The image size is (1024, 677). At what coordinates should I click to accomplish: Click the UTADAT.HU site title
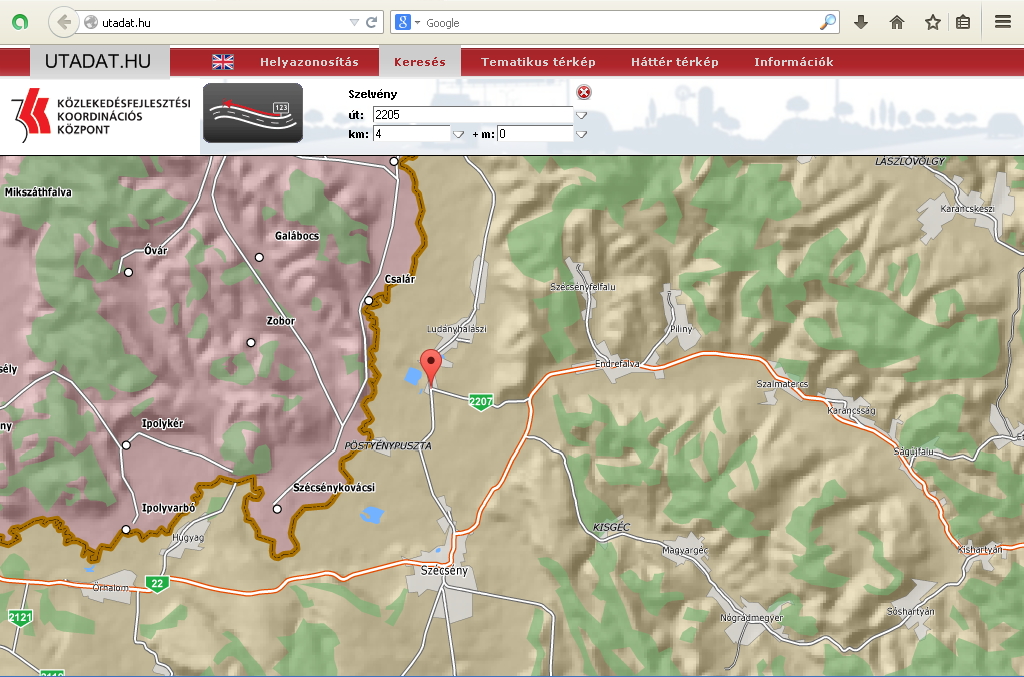point(98,62)
